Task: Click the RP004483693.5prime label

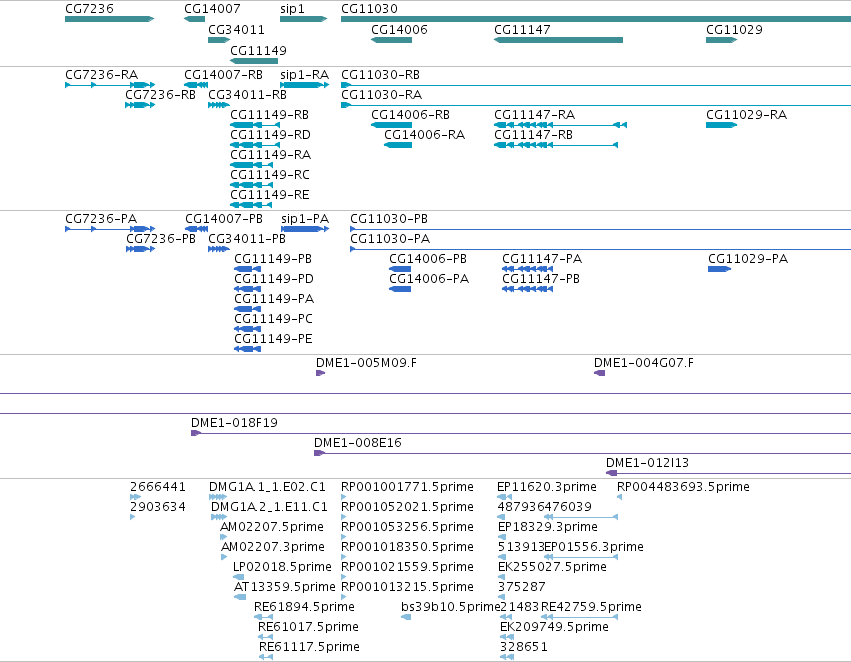Action: (683, 487)
